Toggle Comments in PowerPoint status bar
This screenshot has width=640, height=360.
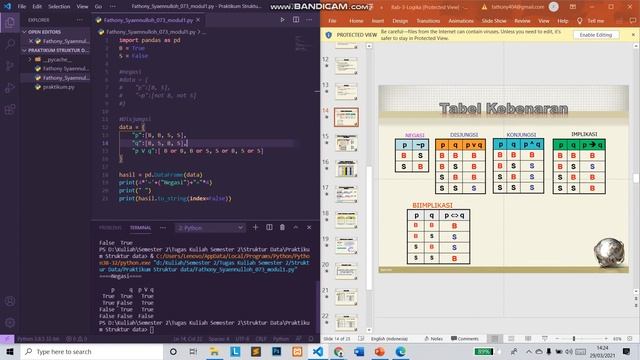(464, 339)
